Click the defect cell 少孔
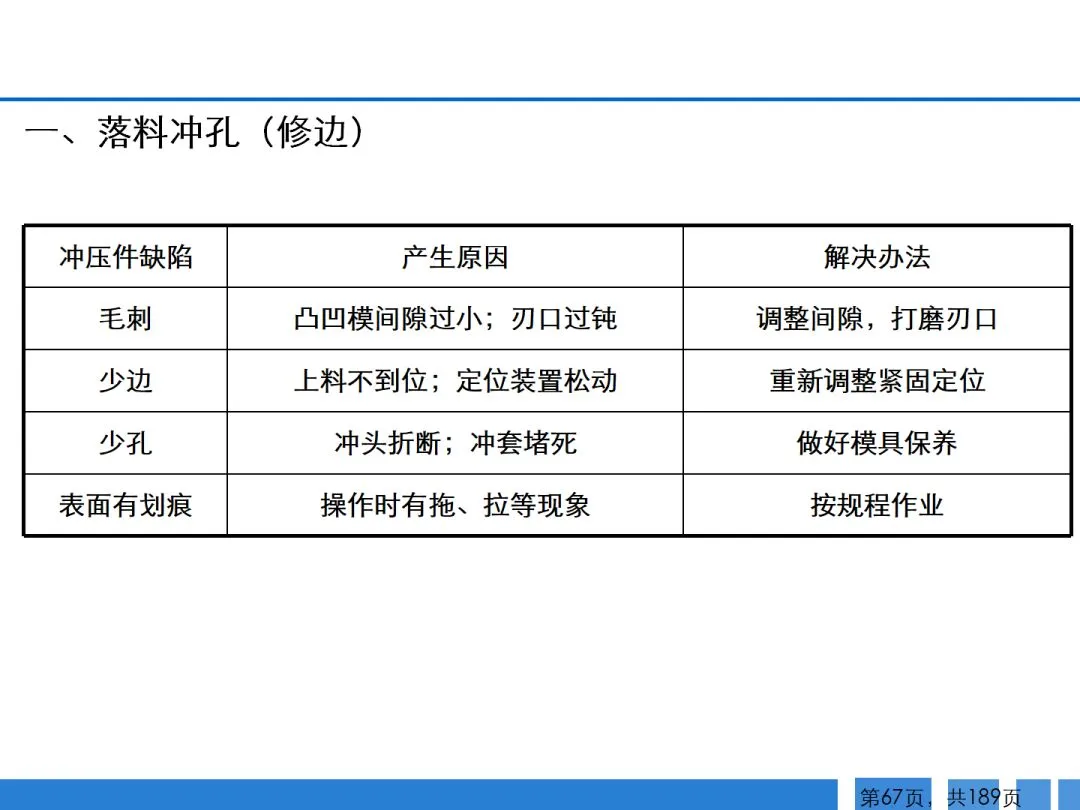The height and width of the screenshot is (810, 1080). coord(126,443)
